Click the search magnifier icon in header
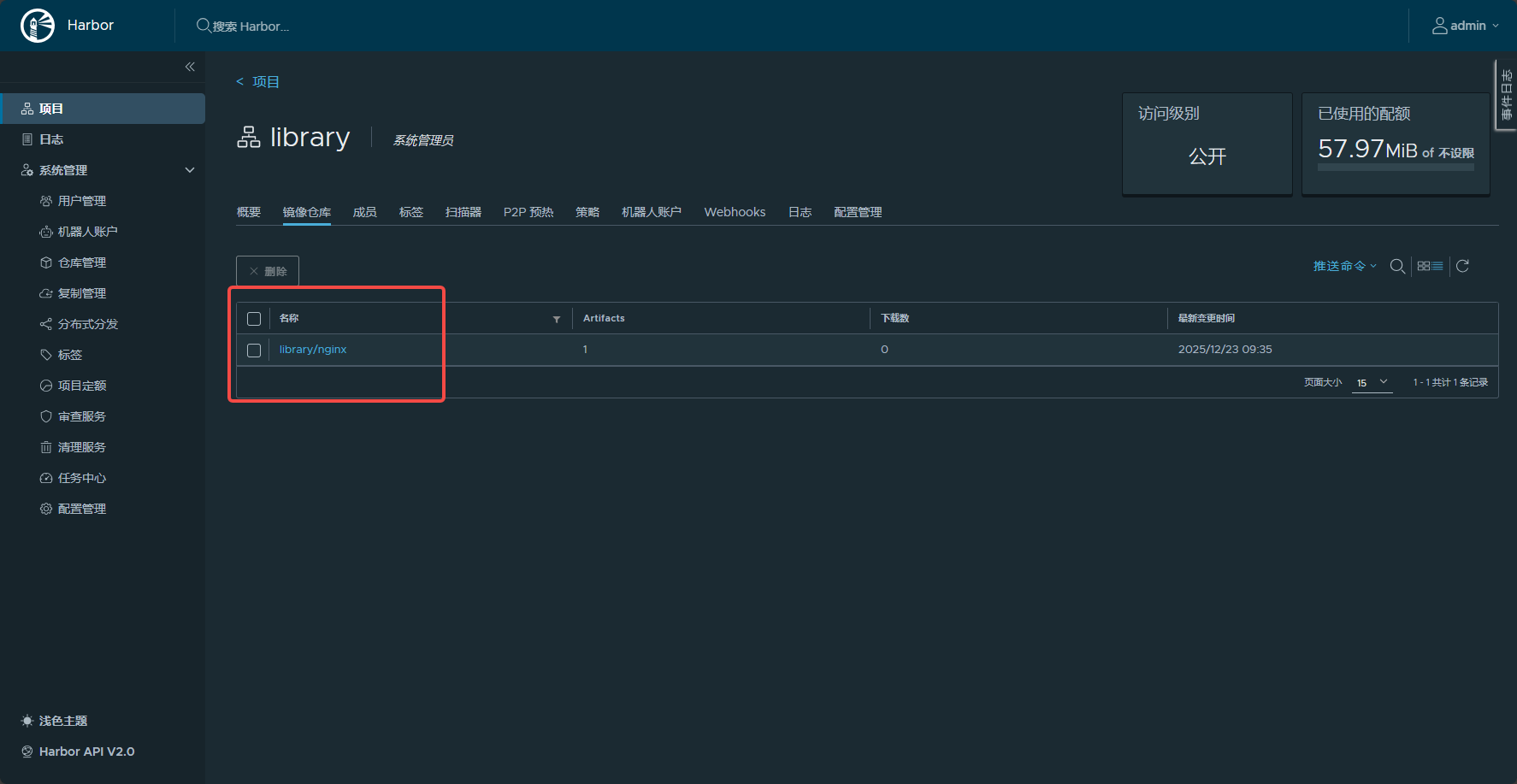Image resolution: width=1517 pixels, height=784 pixels. pyautogui.click(x=204, y=26)
